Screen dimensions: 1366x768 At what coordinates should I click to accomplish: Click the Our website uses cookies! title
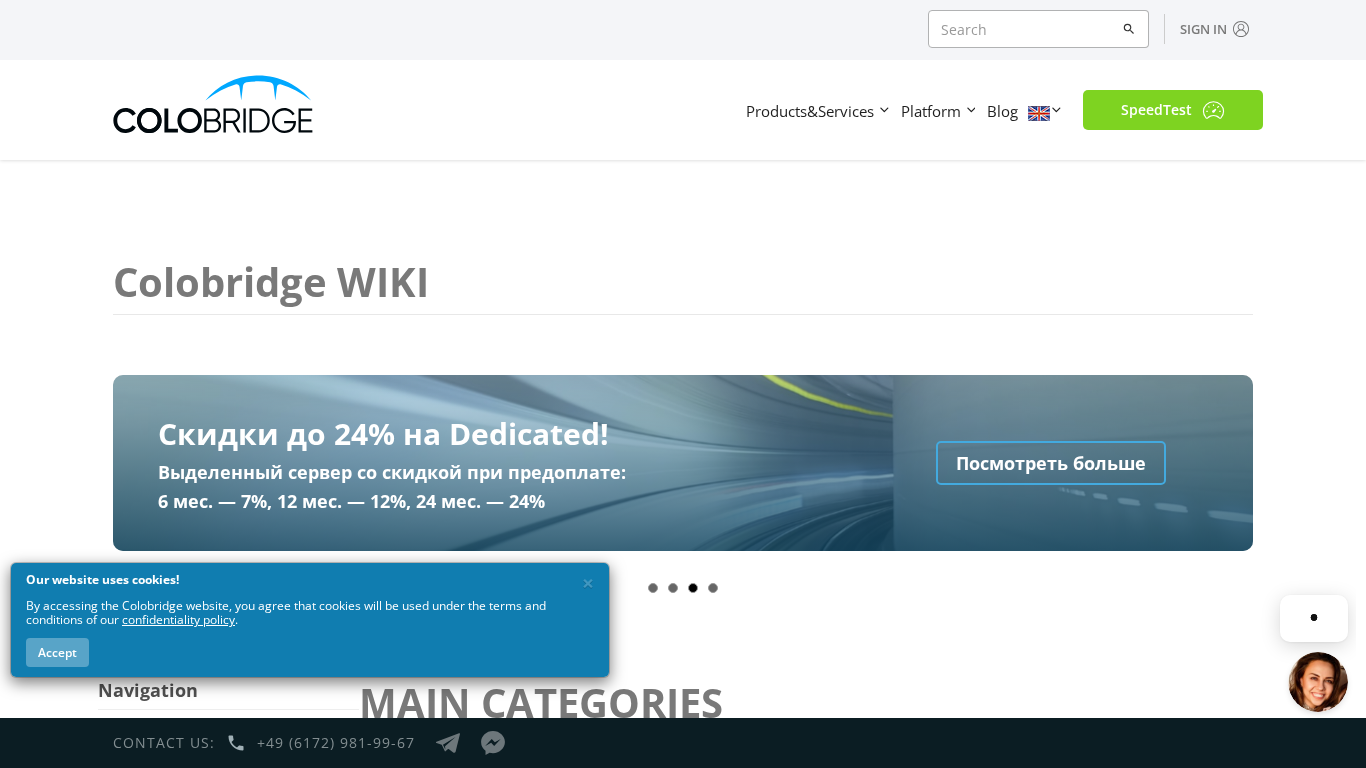tap(103, 580)
